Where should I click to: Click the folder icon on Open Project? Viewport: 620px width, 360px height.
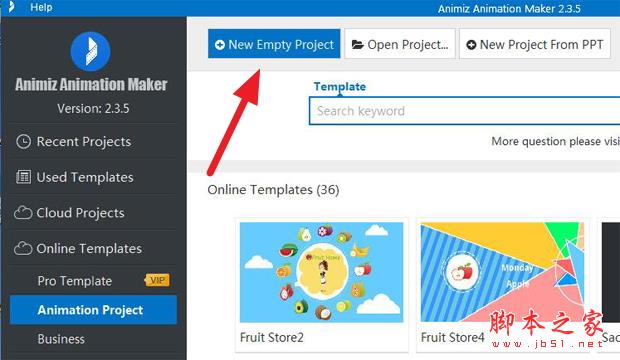tap(357, 45)
